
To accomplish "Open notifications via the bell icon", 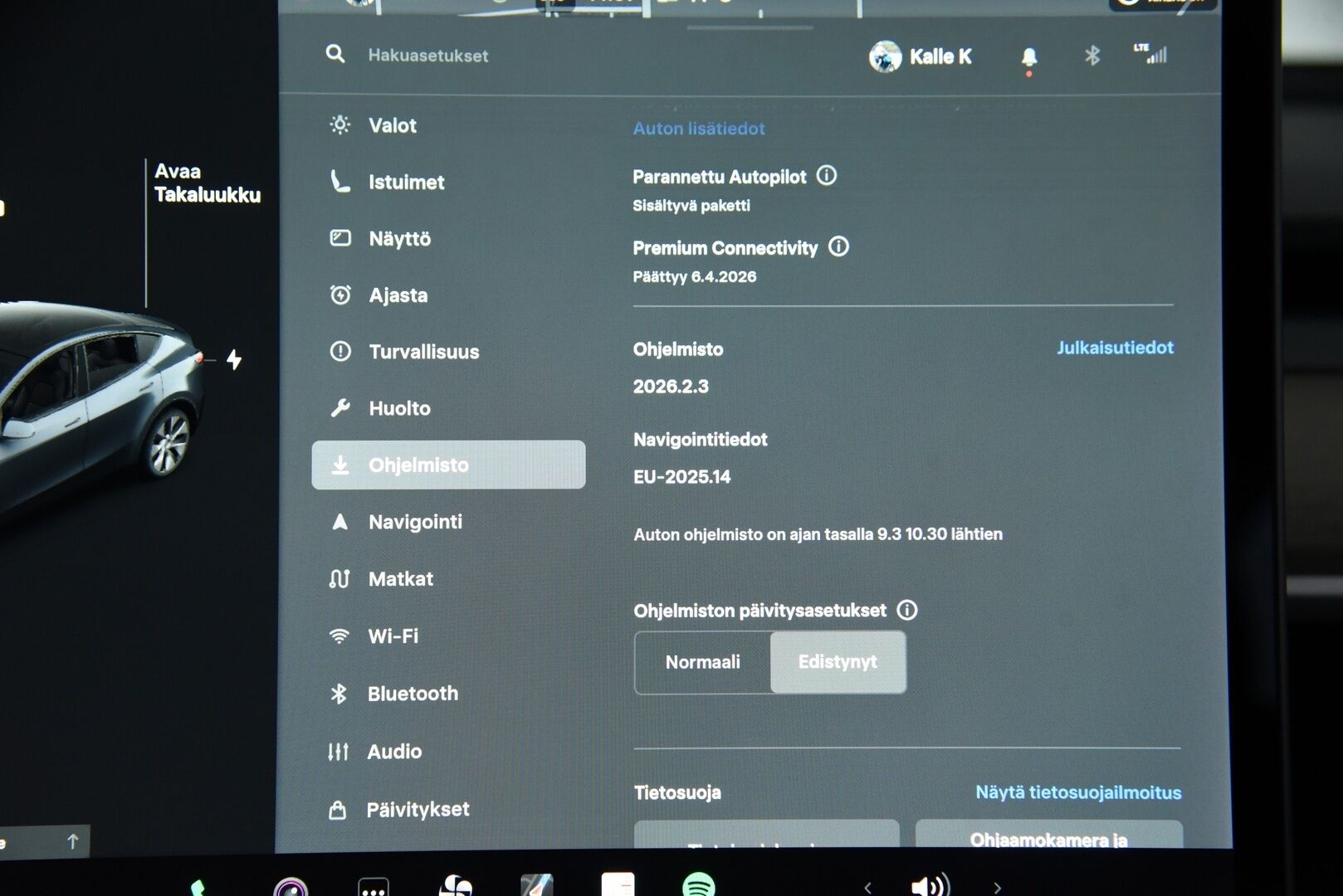I will pos(1029,56).
